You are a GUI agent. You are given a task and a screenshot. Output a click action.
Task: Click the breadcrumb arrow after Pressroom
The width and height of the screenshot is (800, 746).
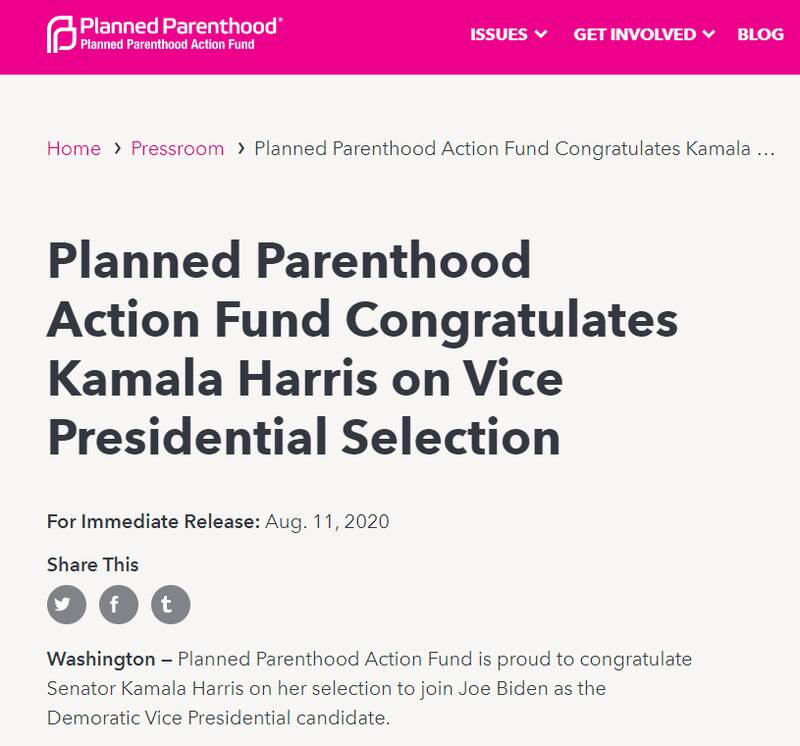[x=241, y=148]
